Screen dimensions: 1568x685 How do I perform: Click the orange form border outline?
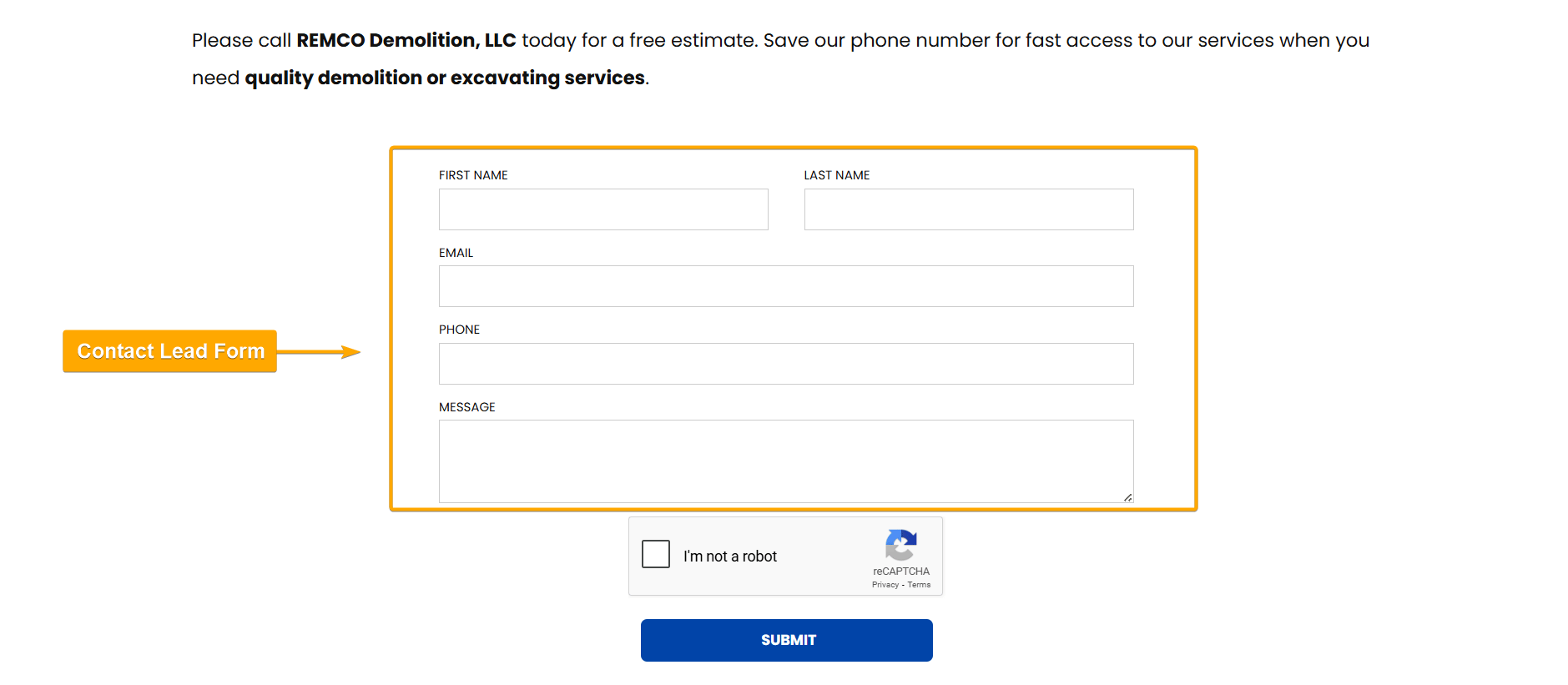click(x=793, y=149)
